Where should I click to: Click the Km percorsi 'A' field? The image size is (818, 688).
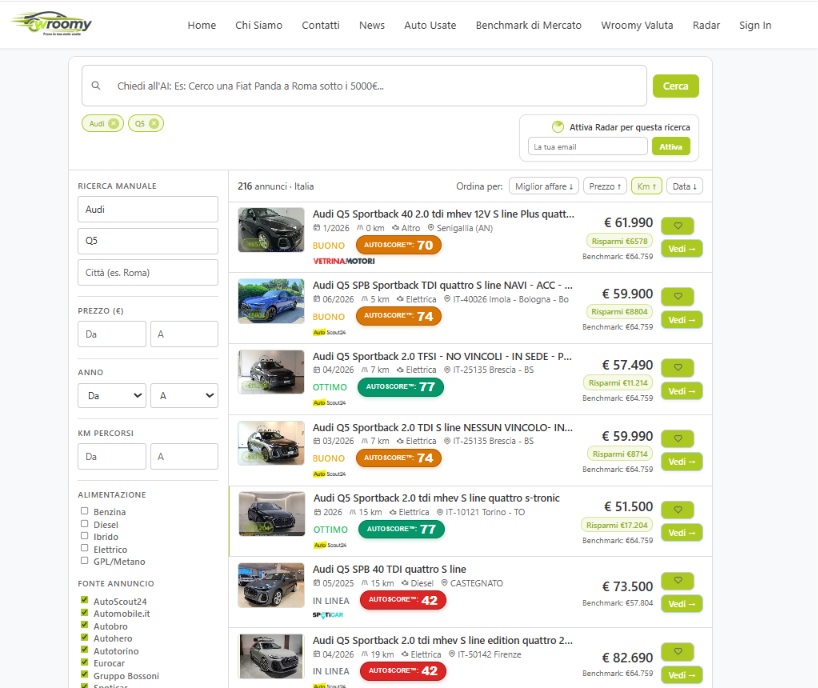coord(184,456)
